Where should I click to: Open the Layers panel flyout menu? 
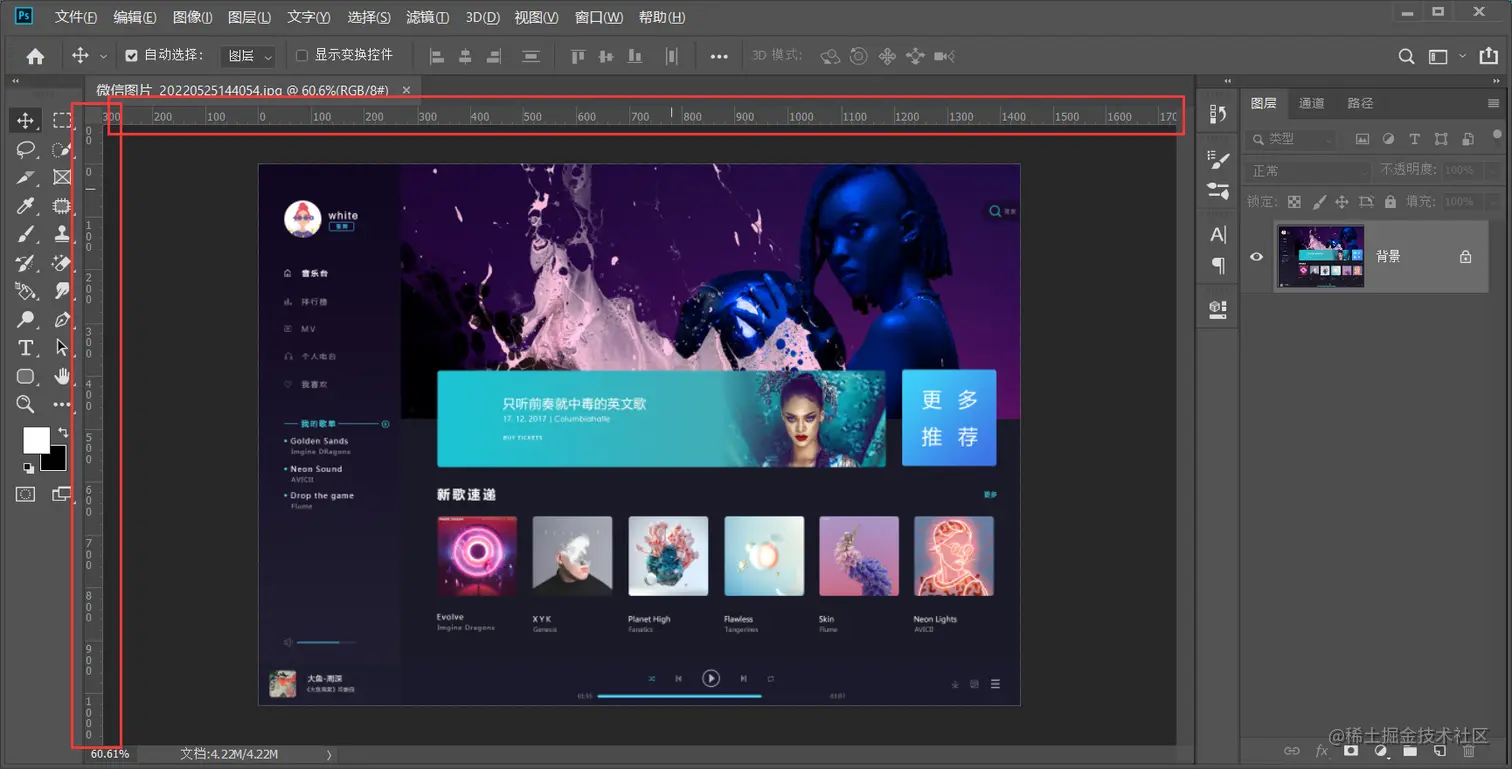point(1494,103)
